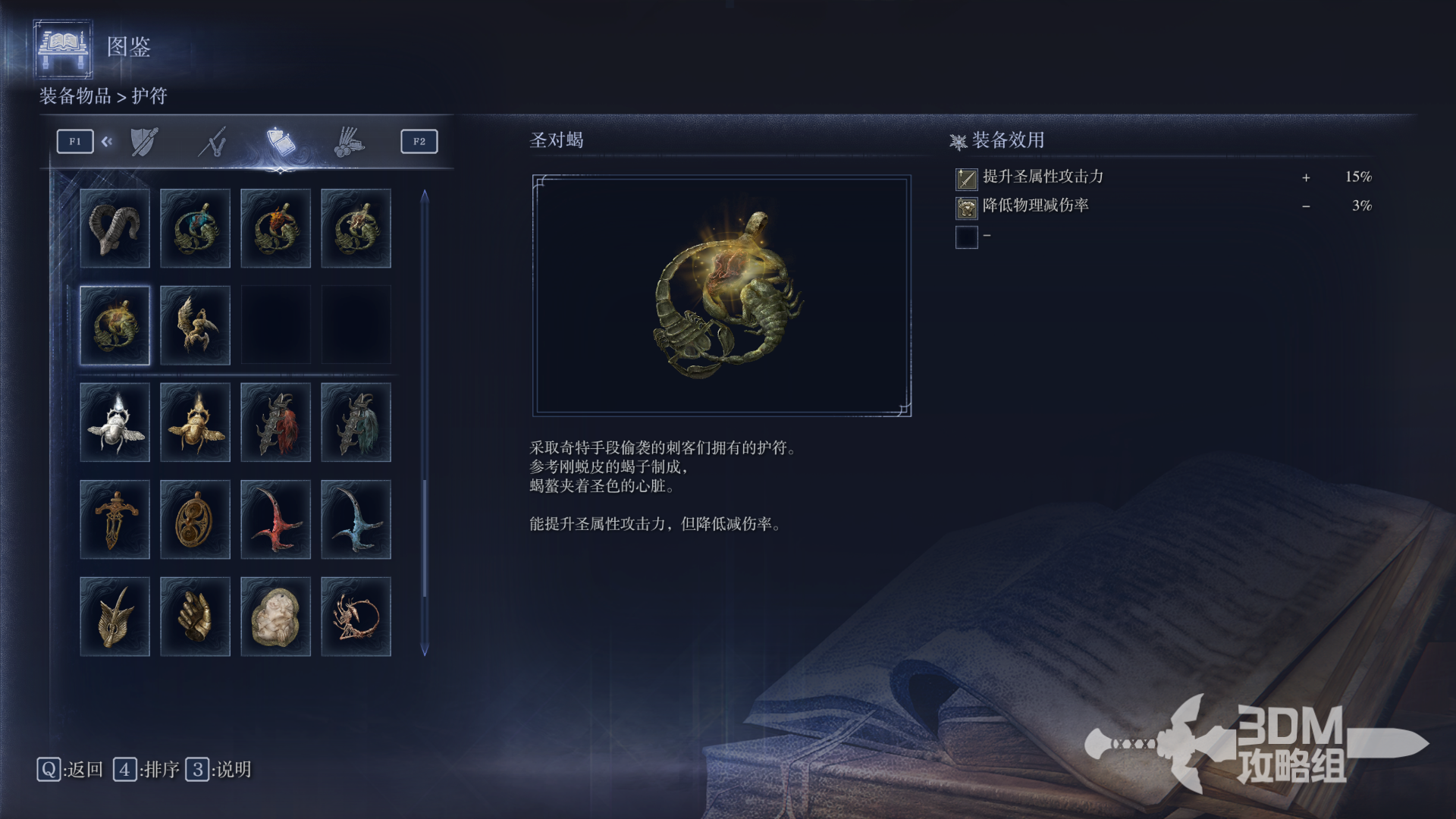Select the white scarab talisman

115,422
